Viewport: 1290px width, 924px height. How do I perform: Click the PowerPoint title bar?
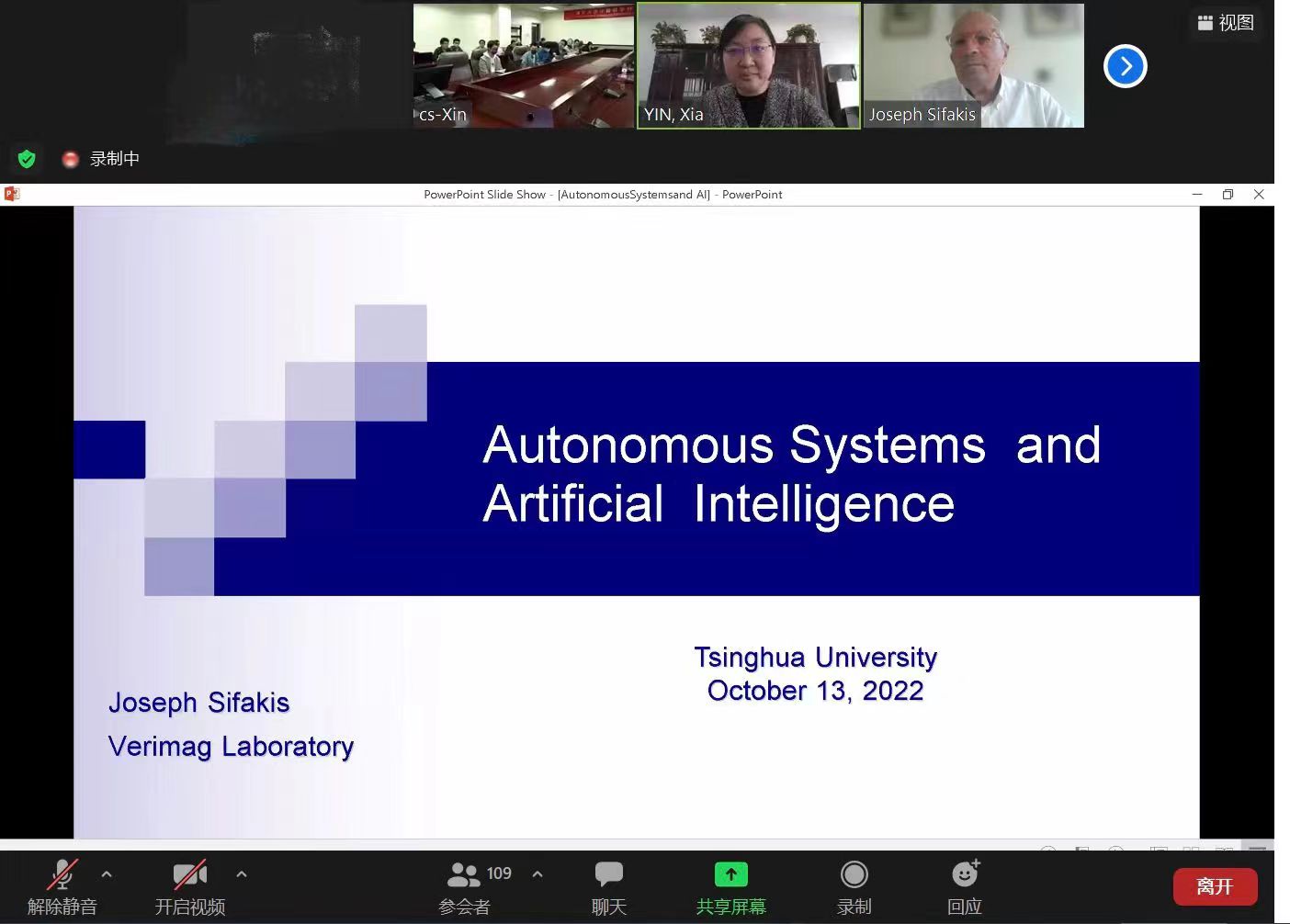click(603, 194)
